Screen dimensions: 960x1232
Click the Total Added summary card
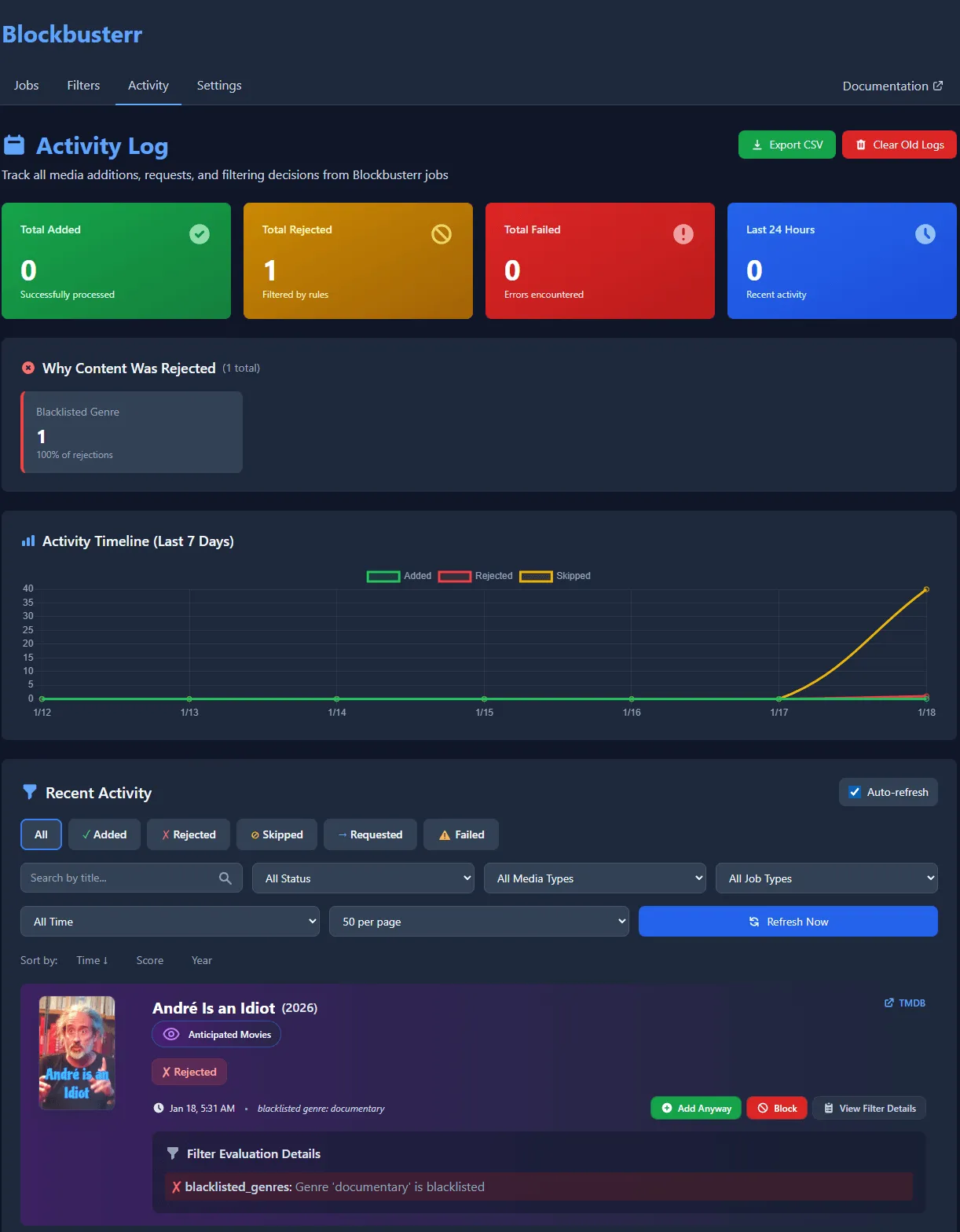pos(116,261)
